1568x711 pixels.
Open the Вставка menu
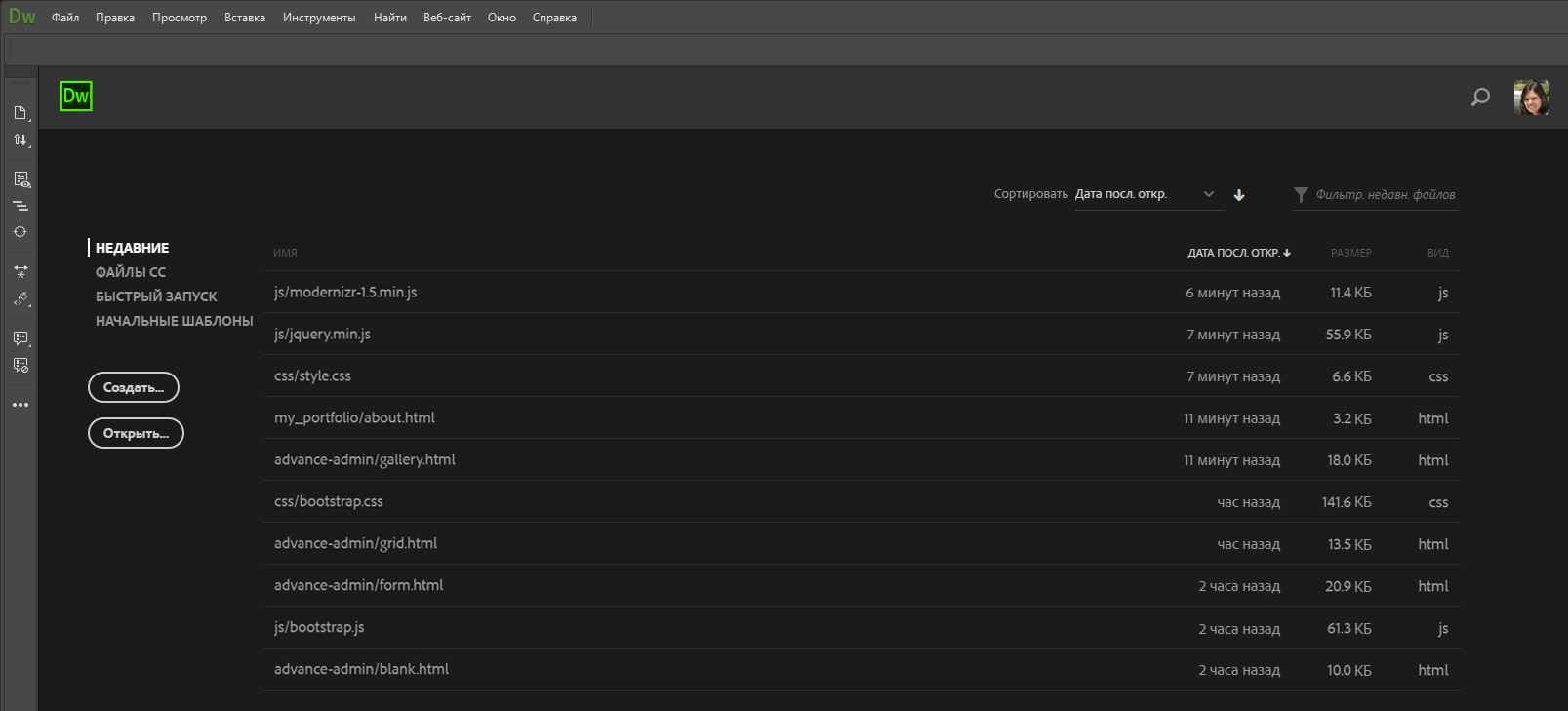(245, 18)
